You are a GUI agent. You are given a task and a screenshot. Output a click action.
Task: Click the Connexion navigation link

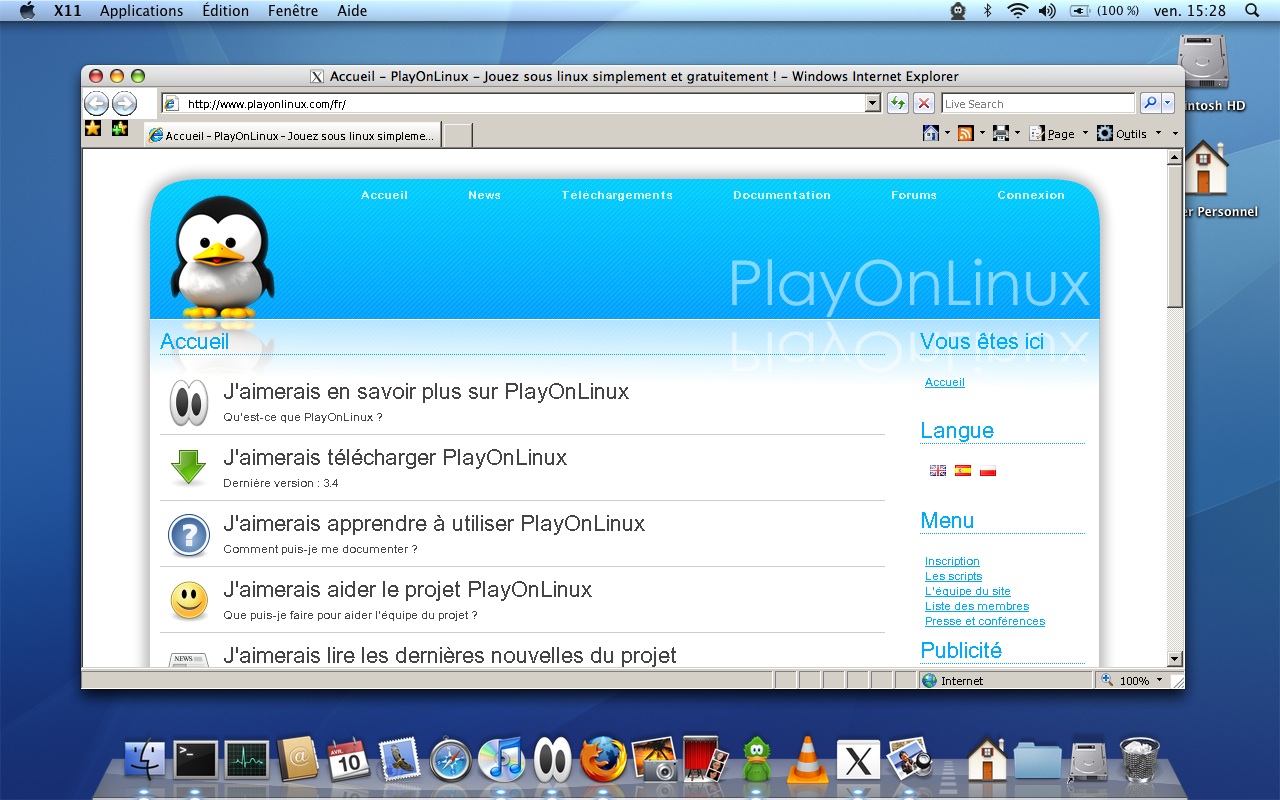coord(1031,195)
